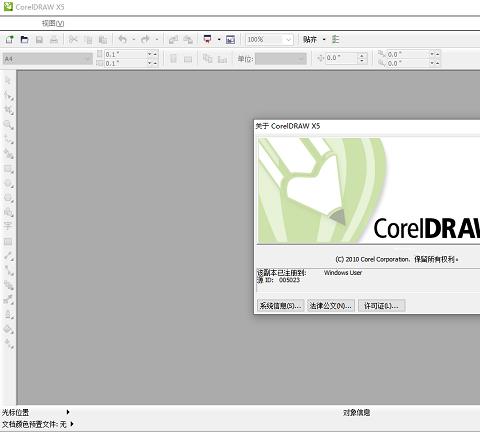Click the Export icon
The width and height of the screenshot is (480, 432).
(188, 40)
